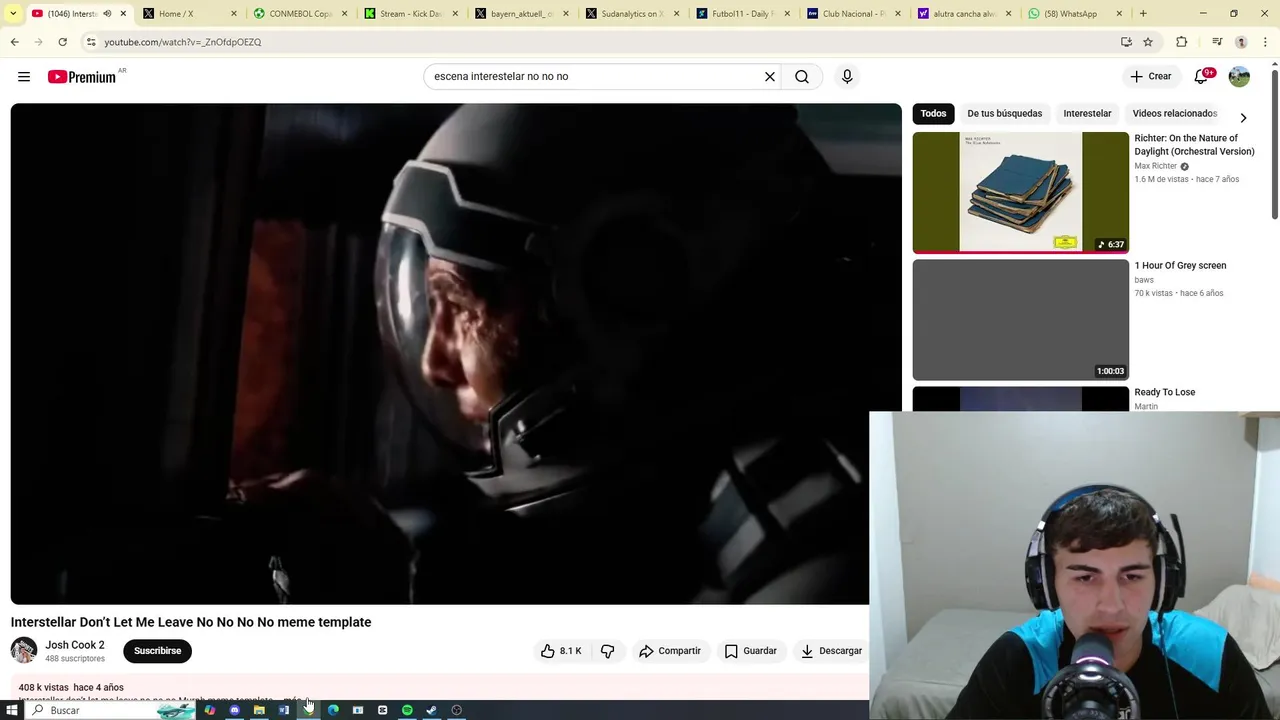Click the Crear create button
Screen dimensions: 1280x720
tap(1150, 77)
